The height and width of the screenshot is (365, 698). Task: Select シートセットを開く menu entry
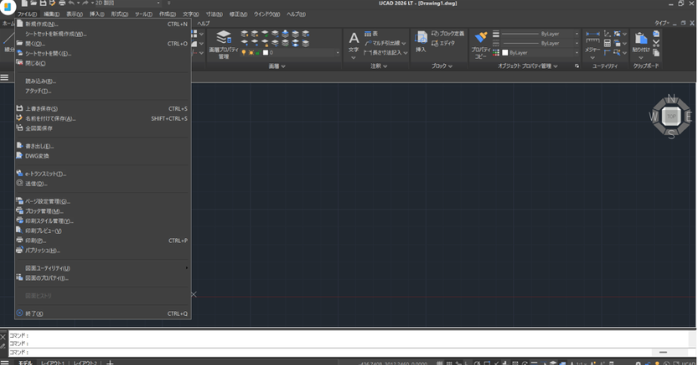tap(103, 53)
